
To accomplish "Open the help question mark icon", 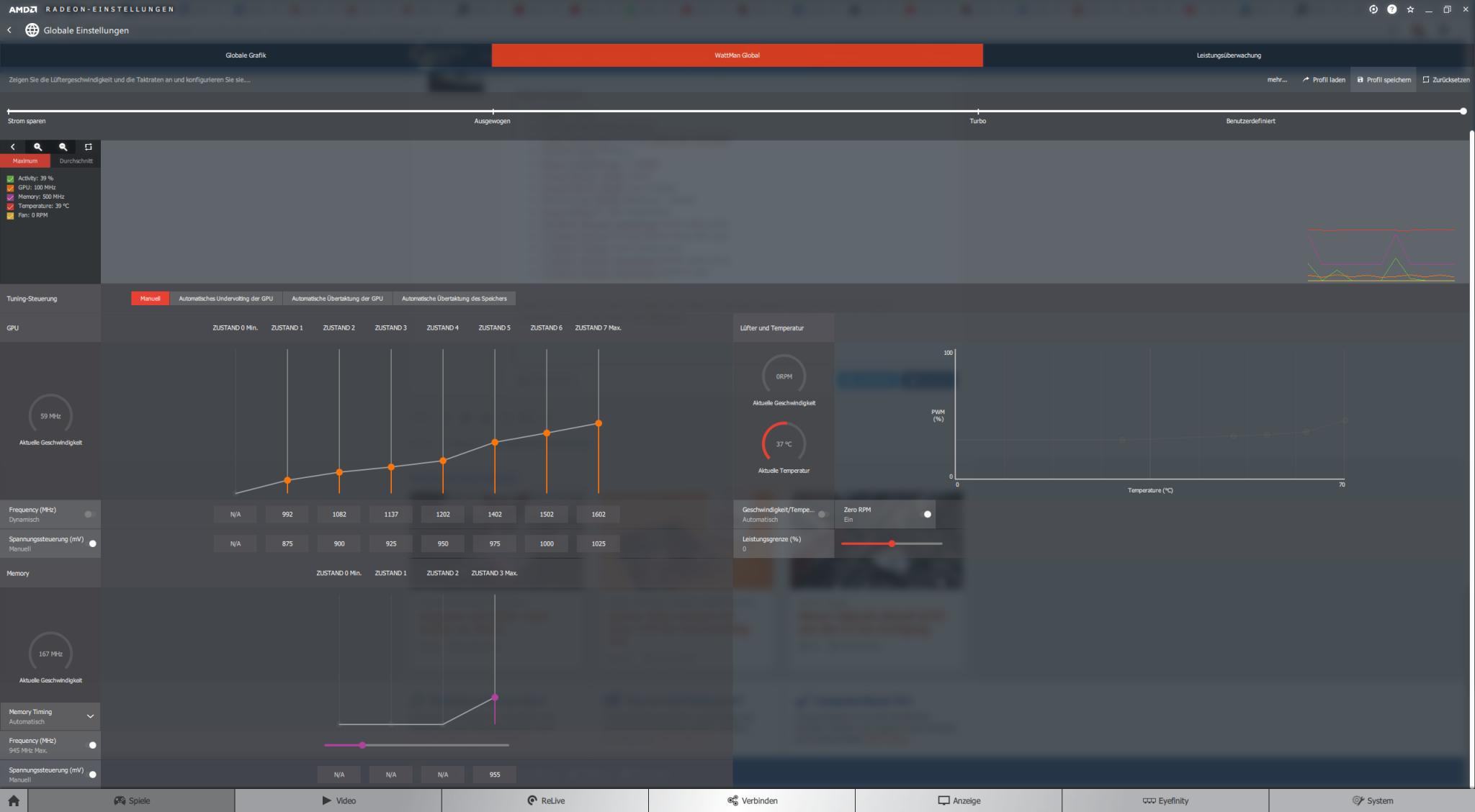I will click(1391, 9).
